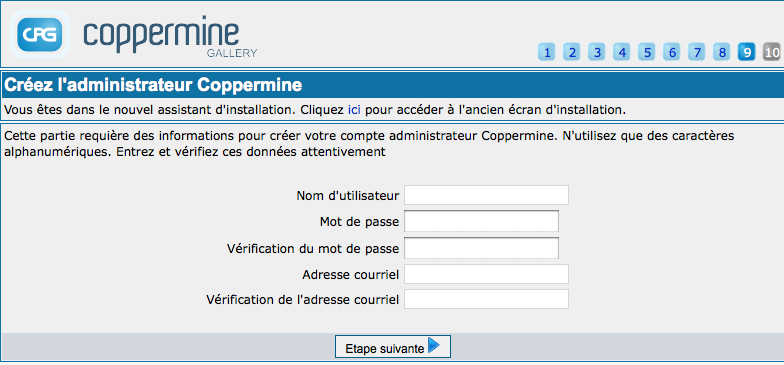Open the 'ici' old installer link

354,110
